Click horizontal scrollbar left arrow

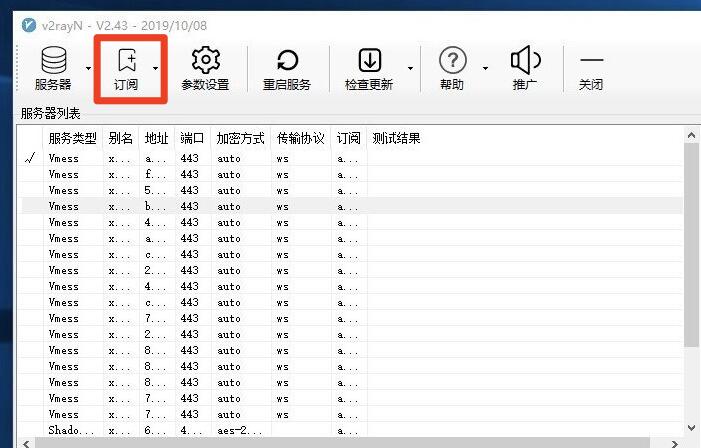tap(26, 444)
